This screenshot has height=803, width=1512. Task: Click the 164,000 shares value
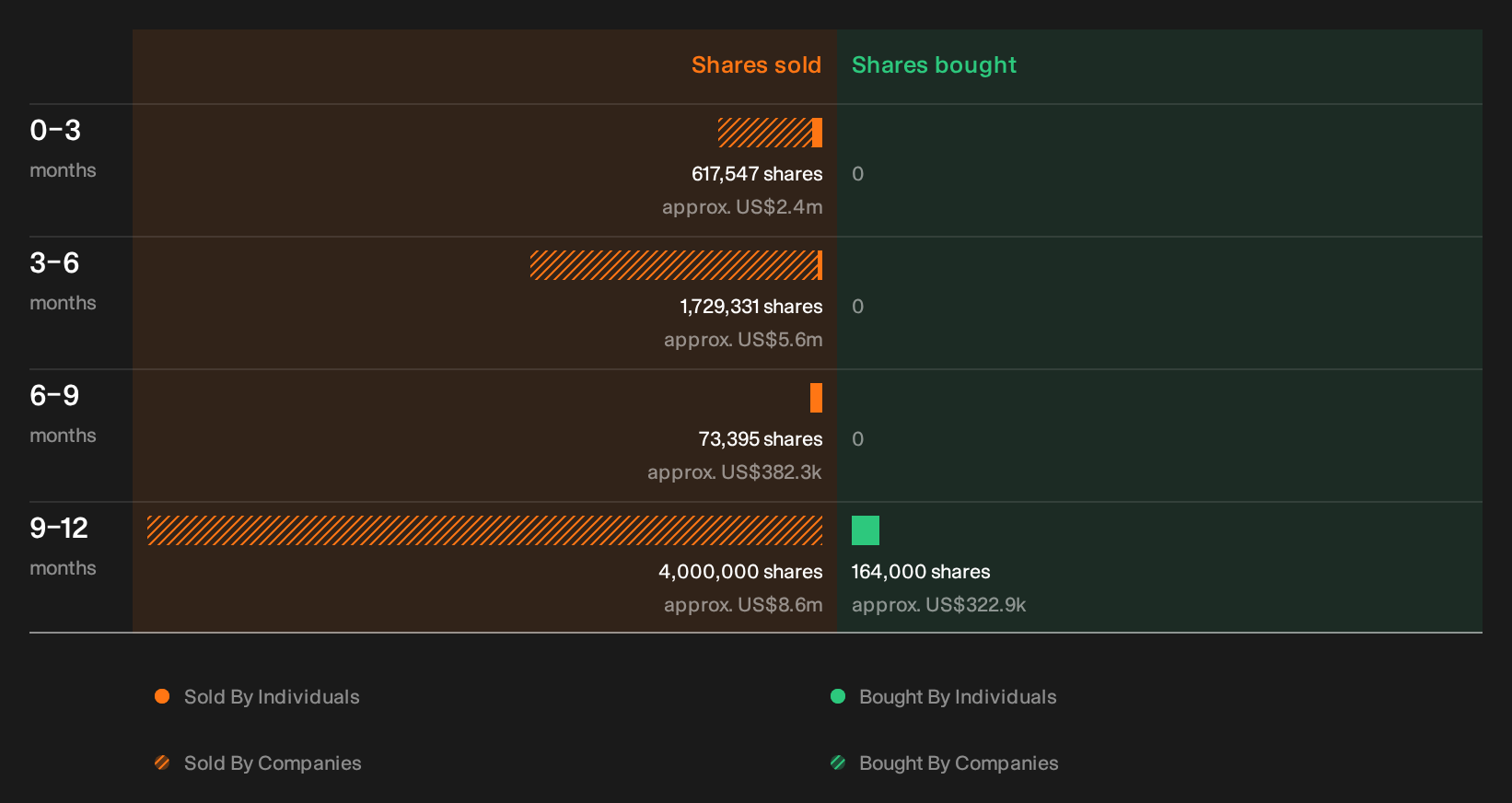(x=921, y=572)
